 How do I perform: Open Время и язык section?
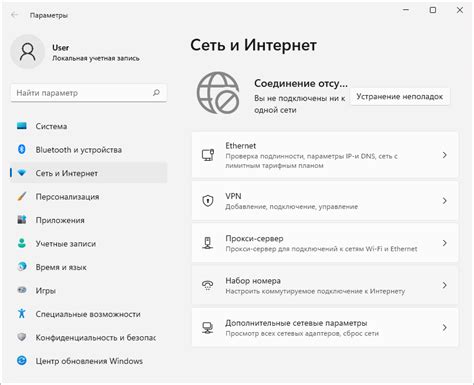click(x=89, y=267)
